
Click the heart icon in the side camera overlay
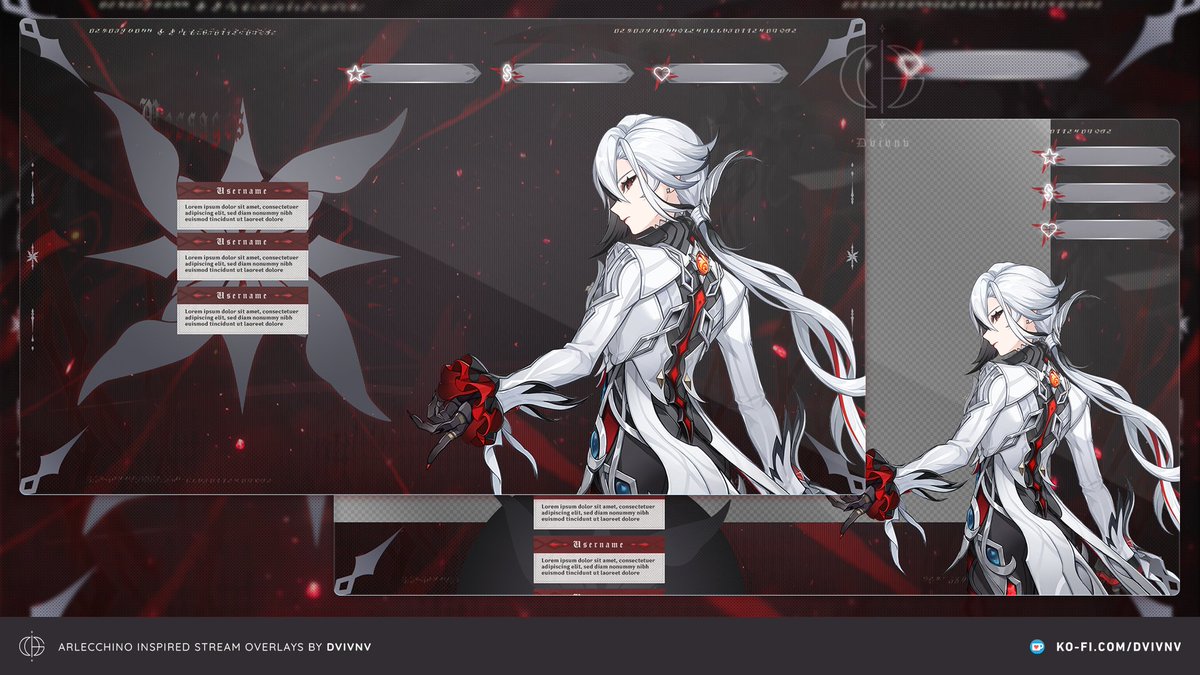[1048, 229]
